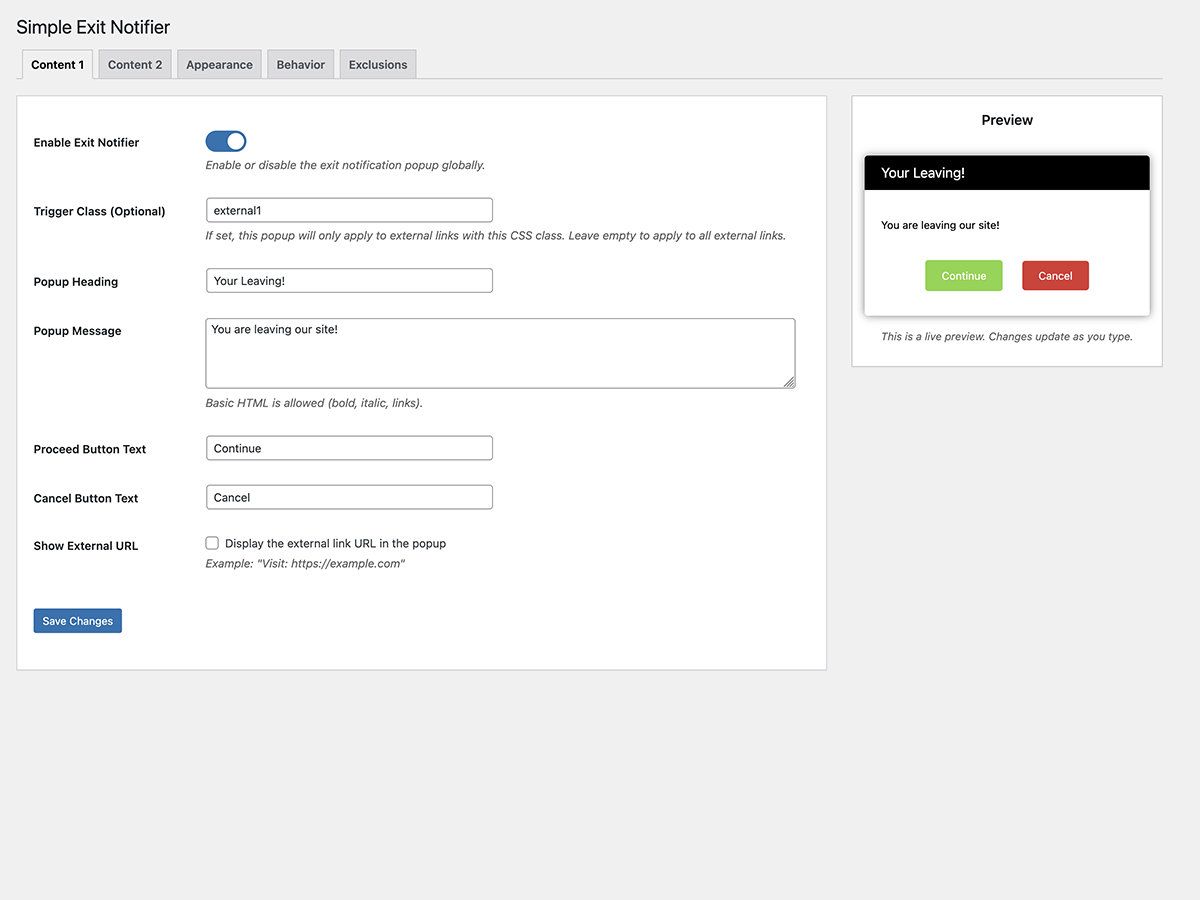
Task: Click the 'Display the external link URL' label
Action: click(x=335, y=544)
